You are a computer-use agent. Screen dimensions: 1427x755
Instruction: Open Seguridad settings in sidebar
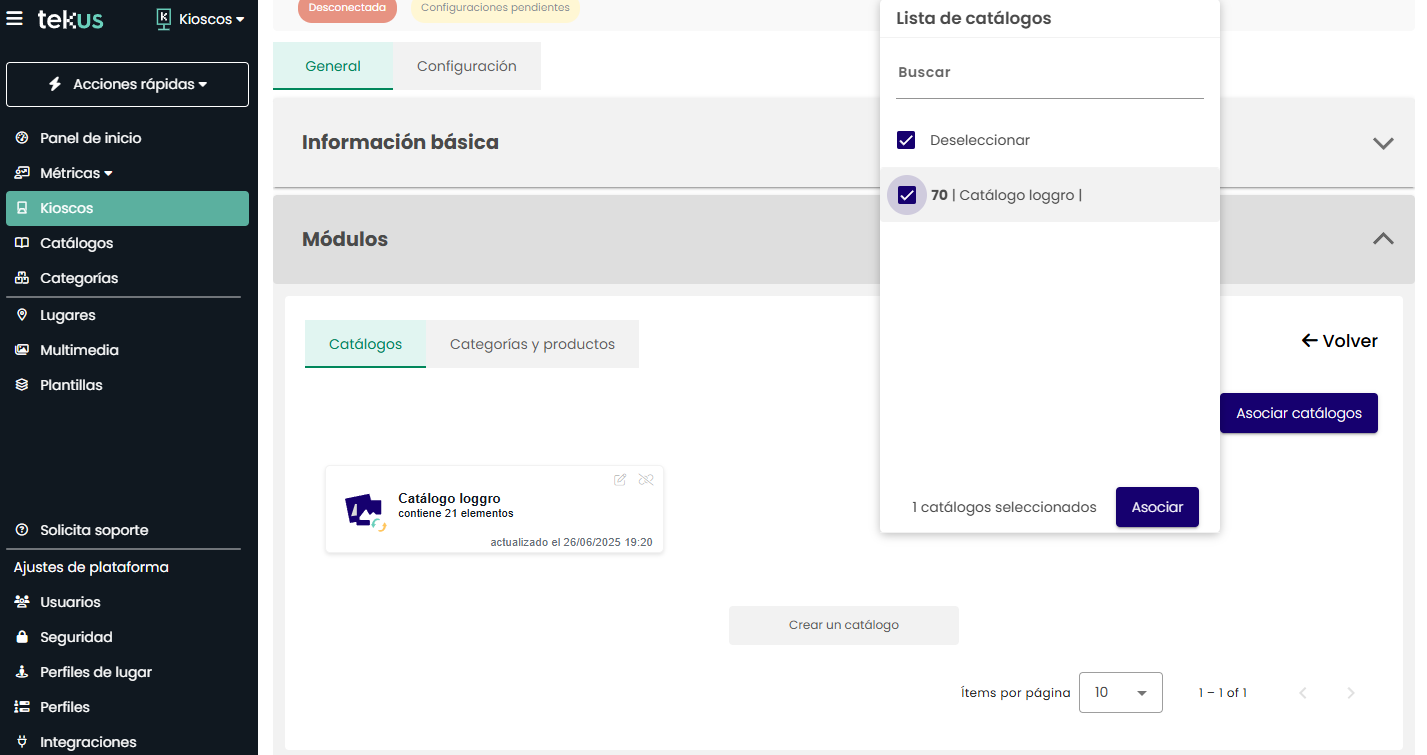click(x=76, y=637)
